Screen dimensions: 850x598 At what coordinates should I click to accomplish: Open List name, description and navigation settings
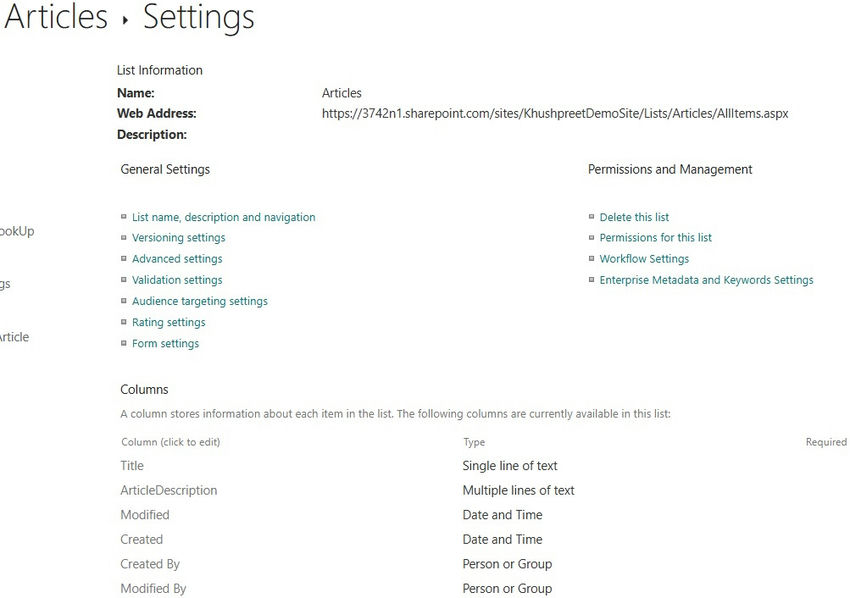[223, 217]
